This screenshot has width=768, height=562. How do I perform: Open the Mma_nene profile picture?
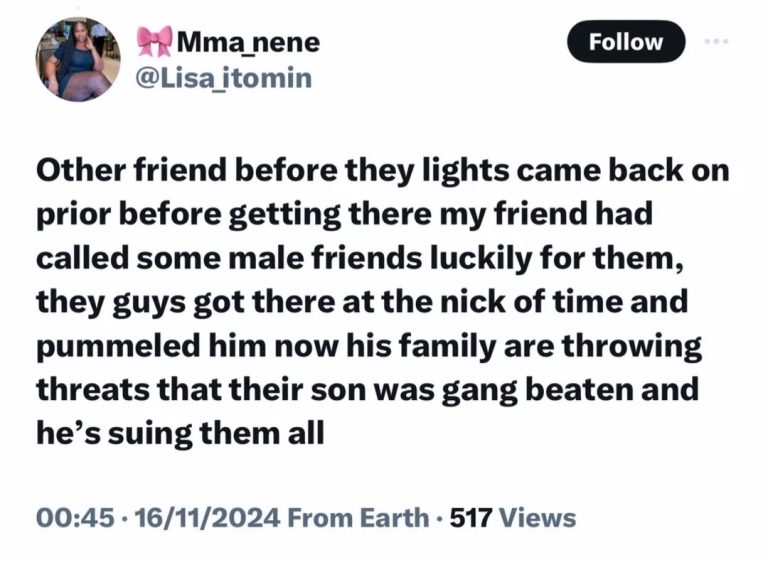78,60
